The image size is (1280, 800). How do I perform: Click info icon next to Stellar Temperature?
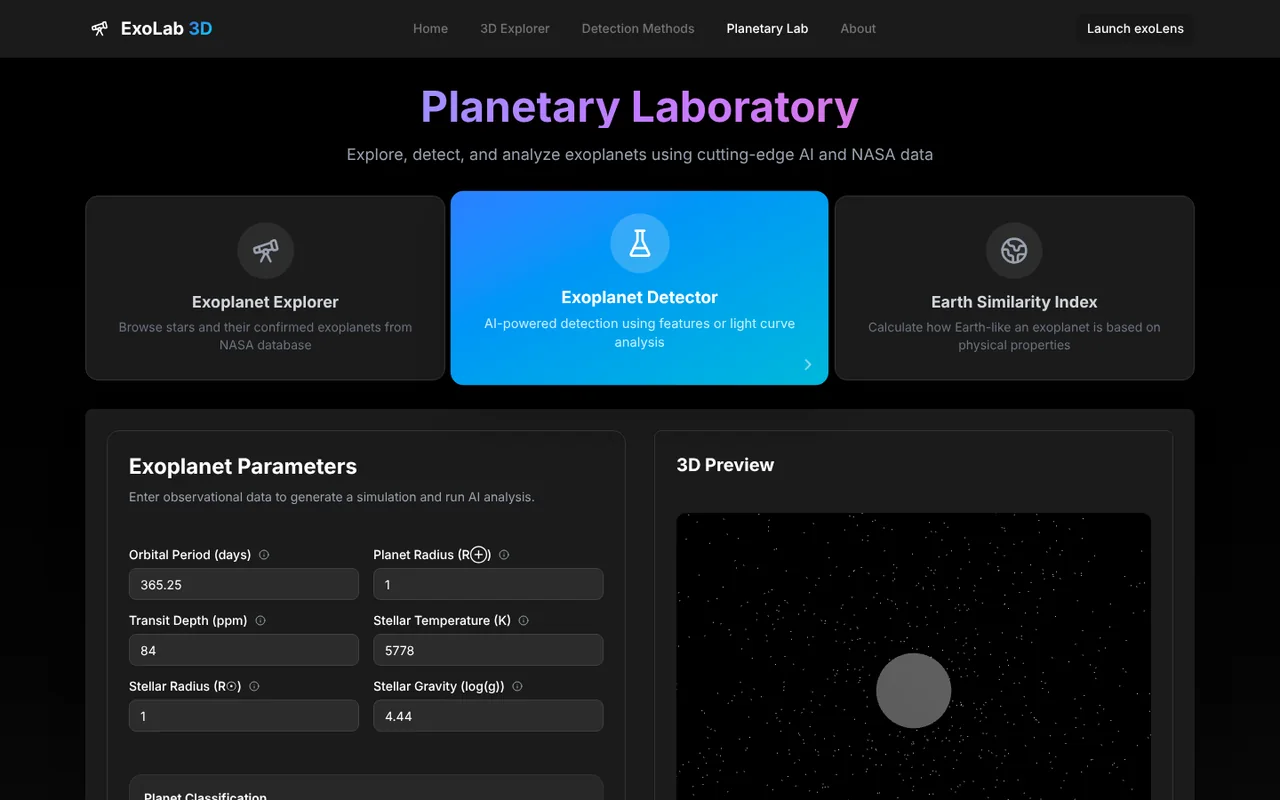pyautogui.click(x=524, y=621)
